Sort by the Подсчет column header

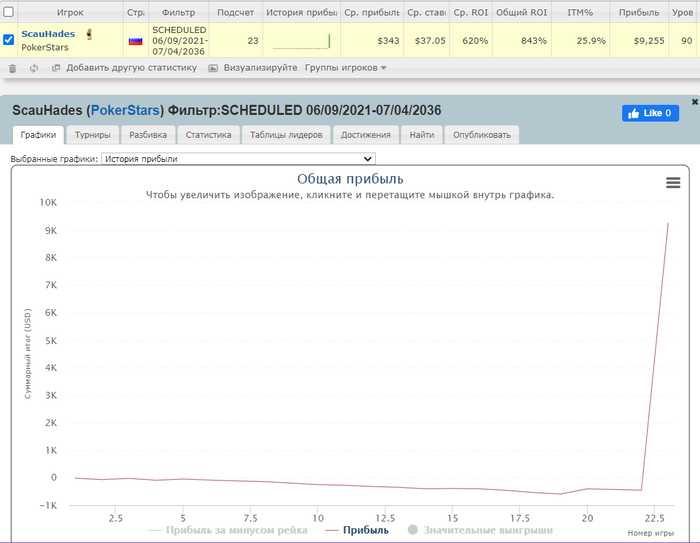coord(235,13)
